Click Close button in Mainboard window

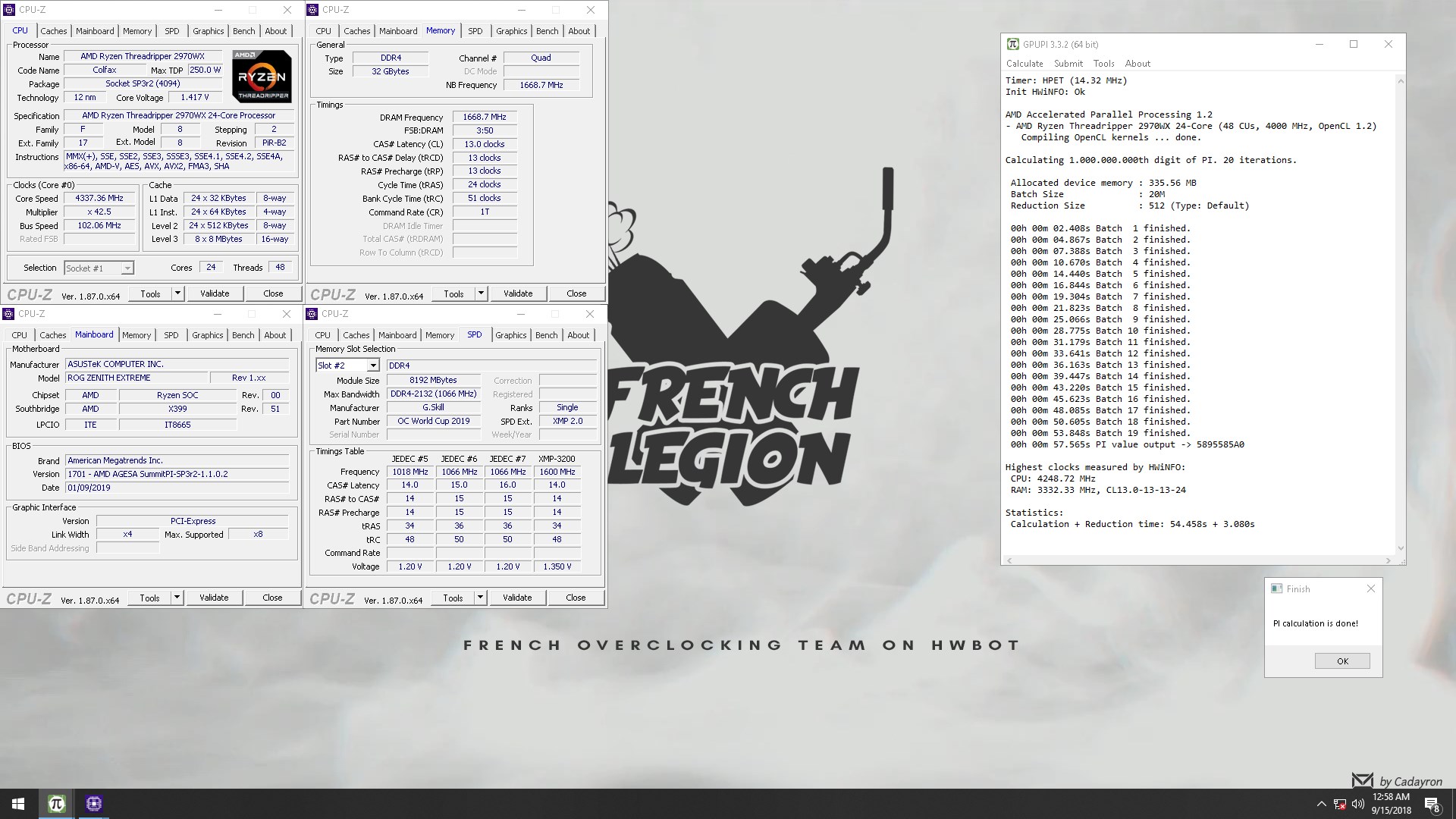click(272, 598)
